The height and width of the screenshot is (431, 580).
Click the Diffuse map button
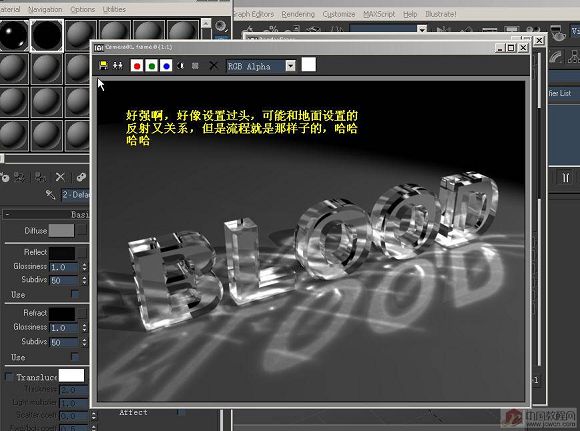82,230
